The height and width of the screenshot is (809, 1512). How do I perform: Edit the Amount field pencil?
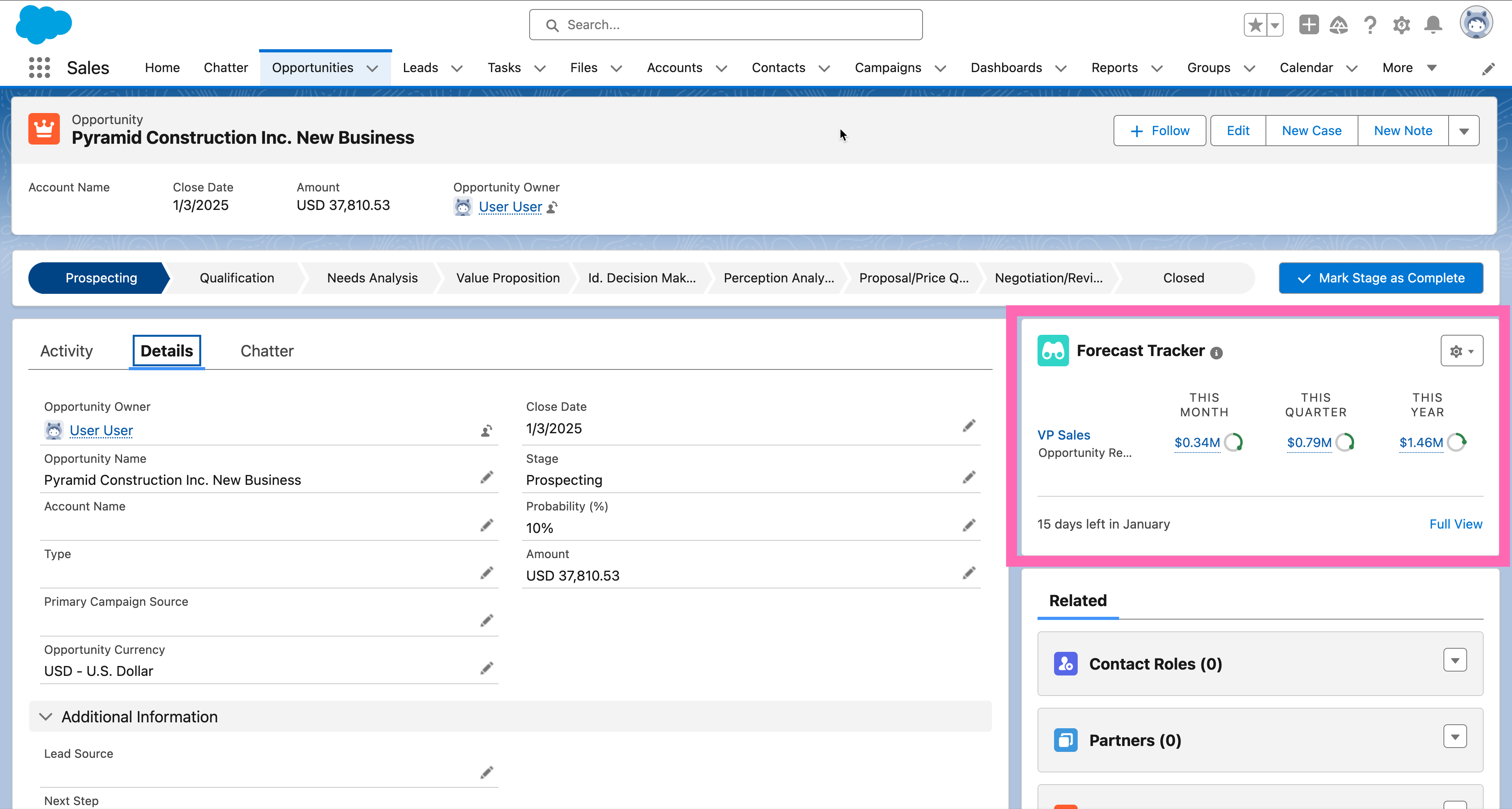969,573
